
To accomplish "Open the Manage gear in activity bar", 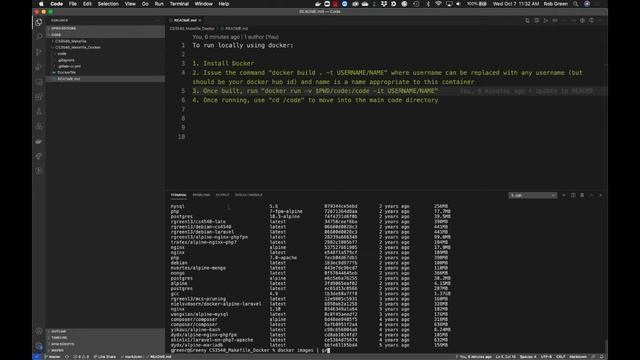I will (39, 346).
